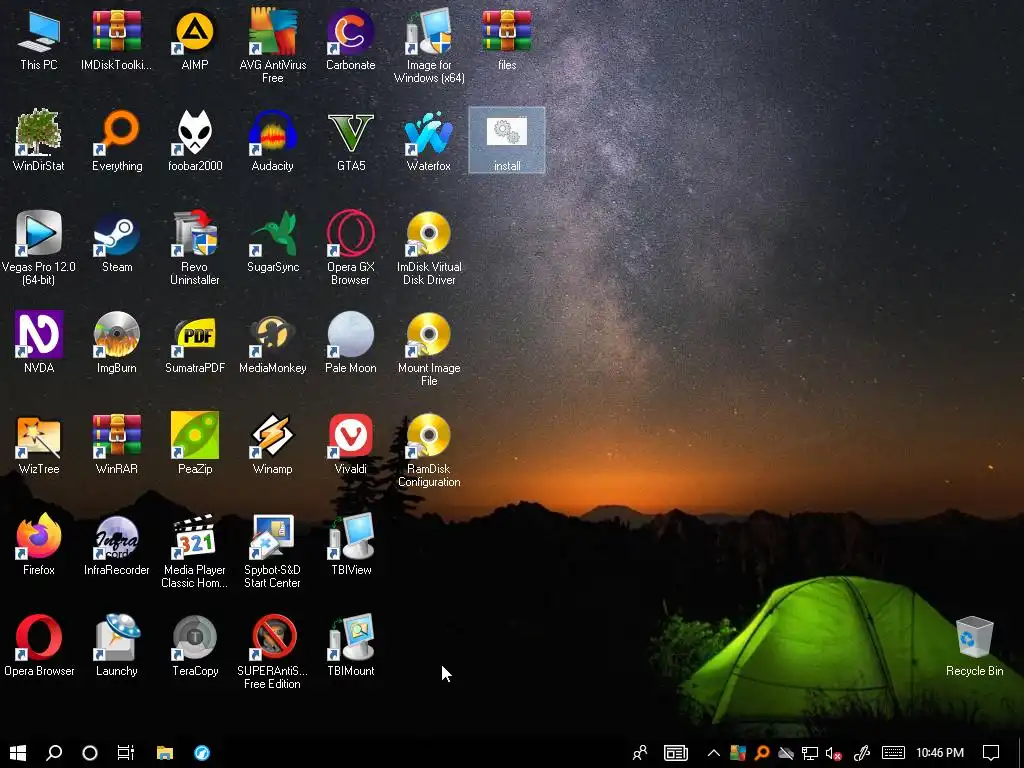Select the Vivaldi browser icon
Image resolution: width=1024 pixels, height=768 pixels.
click(x=351, y=436)
